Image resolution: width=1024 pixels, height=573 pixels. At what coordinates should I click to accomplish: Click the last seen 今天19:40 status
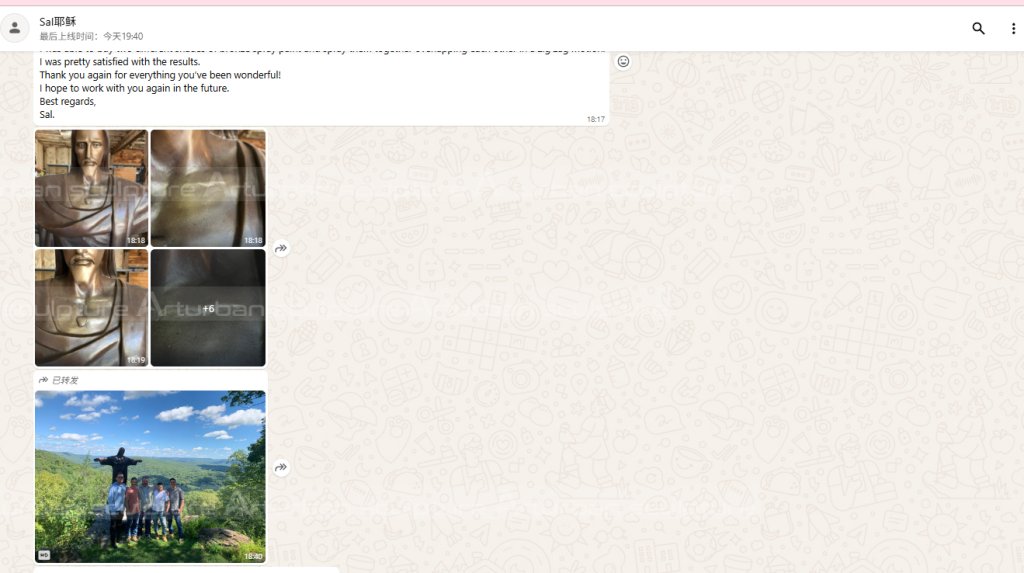(91, 36)
